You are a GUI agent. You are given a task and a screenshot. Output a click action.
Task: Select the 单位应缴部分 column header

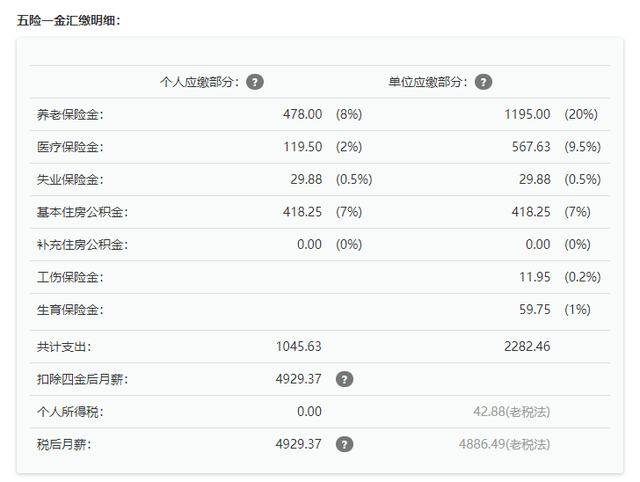[428, 82]
